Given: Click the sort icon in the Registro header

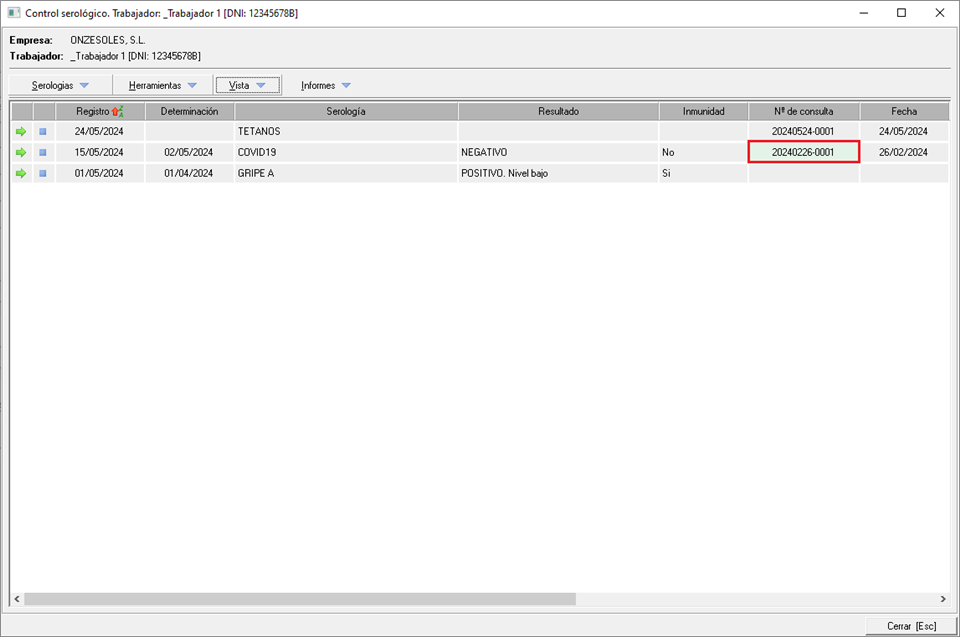Looking at the screenshot, I should [117, 112].
